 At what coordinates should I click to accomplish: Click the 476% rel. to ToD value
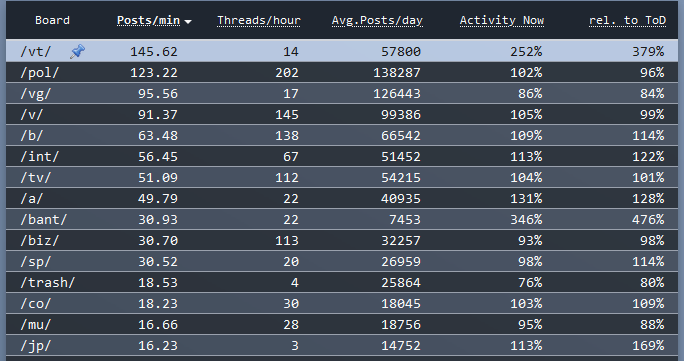click(x=648, y=219)
